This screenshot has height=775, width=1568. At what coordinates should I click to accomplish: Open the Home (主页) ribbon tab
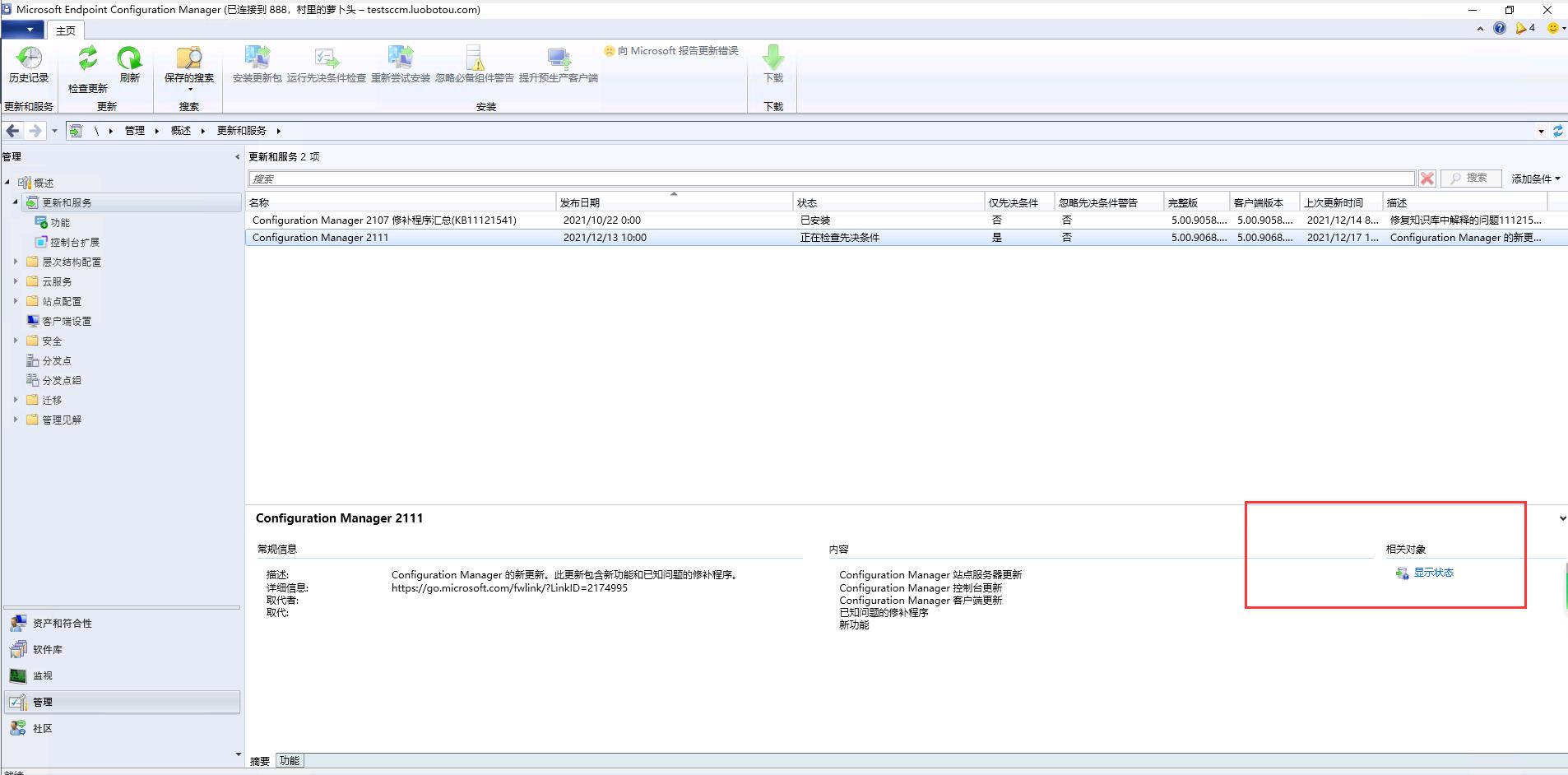point(66,30)
